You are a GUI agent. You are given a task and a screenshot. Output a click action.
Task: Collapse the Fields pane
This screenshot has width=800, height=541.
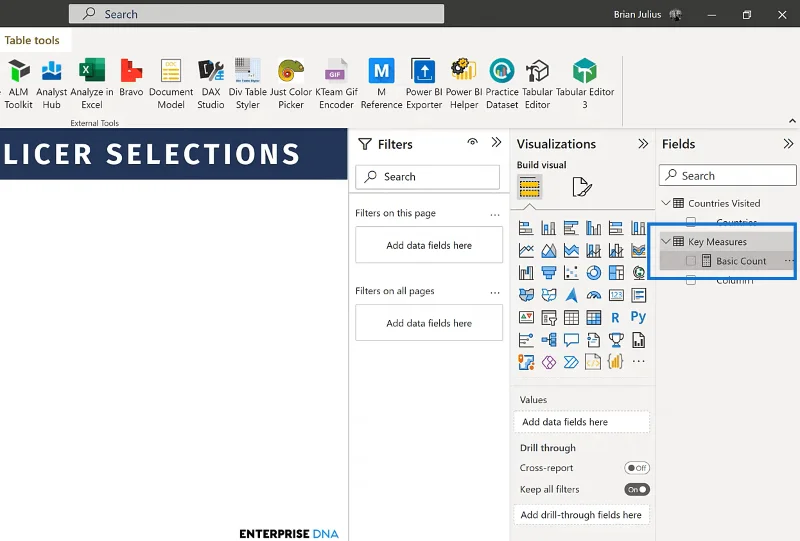(x=788, y=144)
